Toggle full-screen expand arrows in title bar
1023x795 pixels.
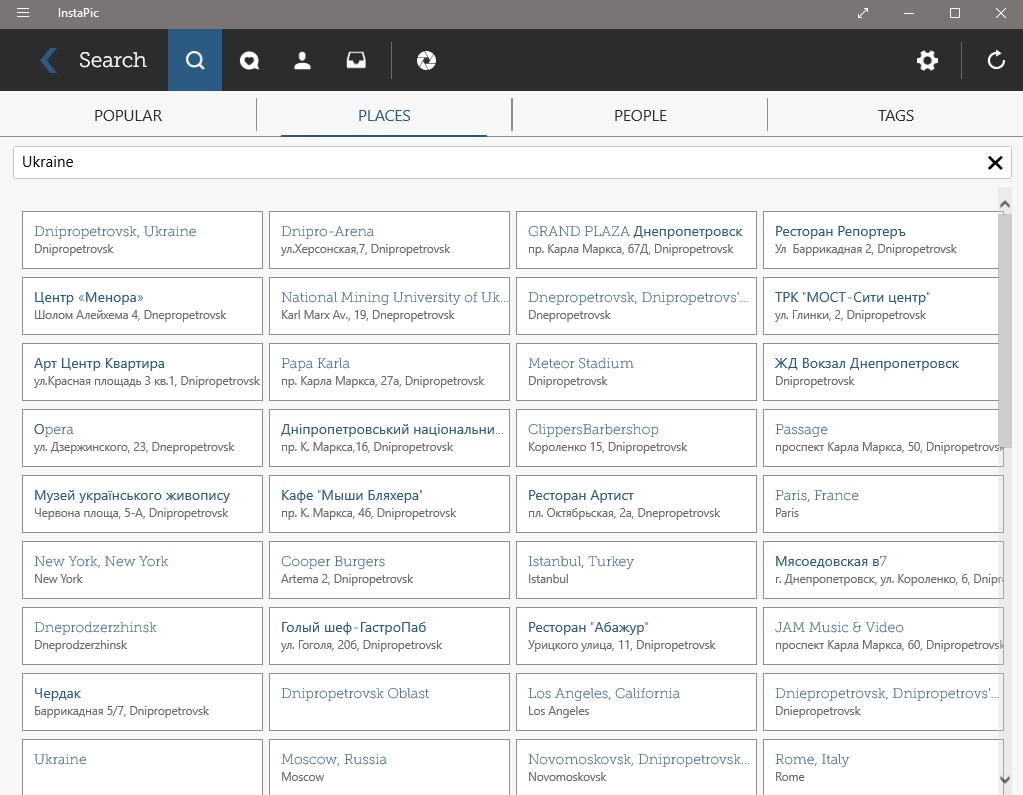(863, 13)
